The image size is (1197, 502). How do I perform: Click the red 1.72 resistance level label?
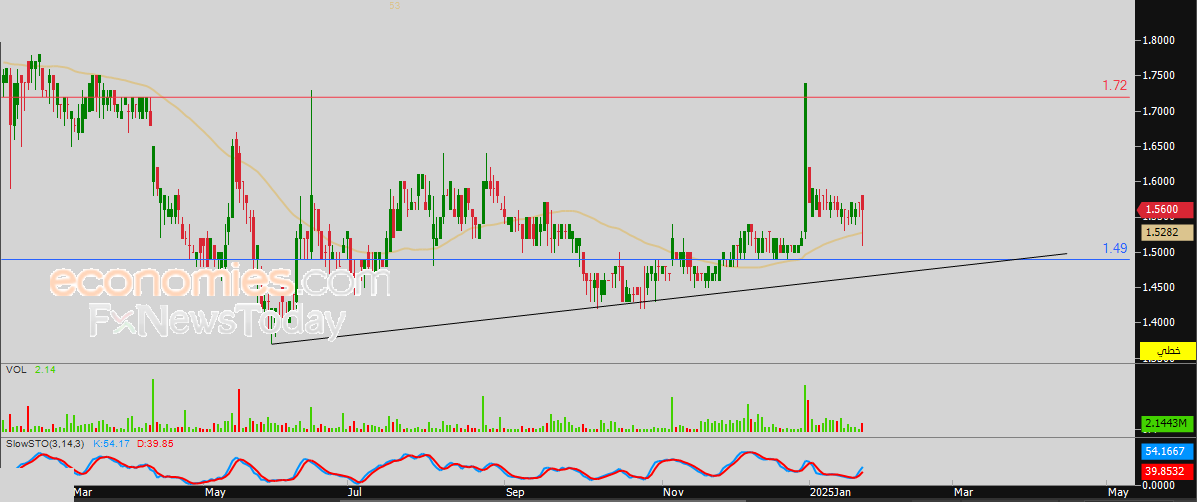point(1114,85)
